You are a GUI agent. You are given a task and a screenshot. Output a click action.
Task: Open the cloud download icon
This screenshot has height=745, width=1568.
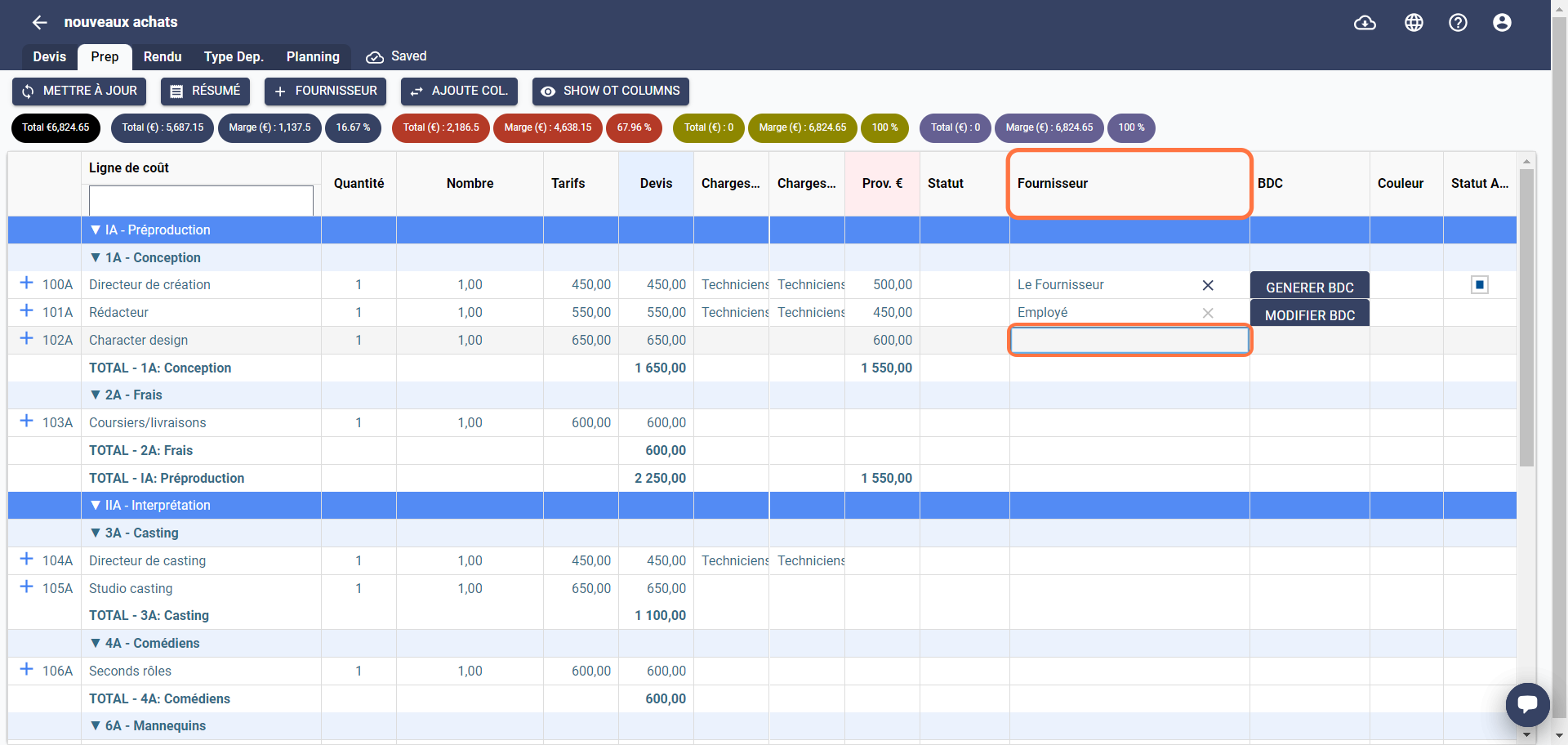[x=1365, y=23]
